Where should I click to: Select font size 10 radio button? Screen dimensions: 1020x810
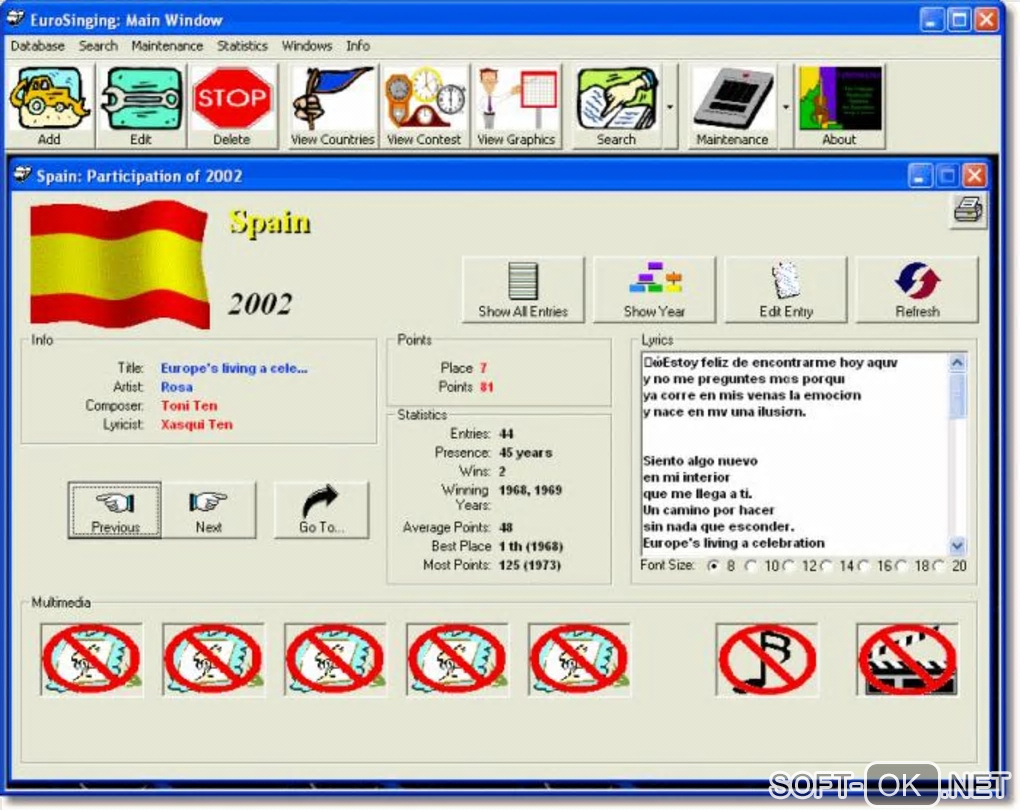point(751,566)
